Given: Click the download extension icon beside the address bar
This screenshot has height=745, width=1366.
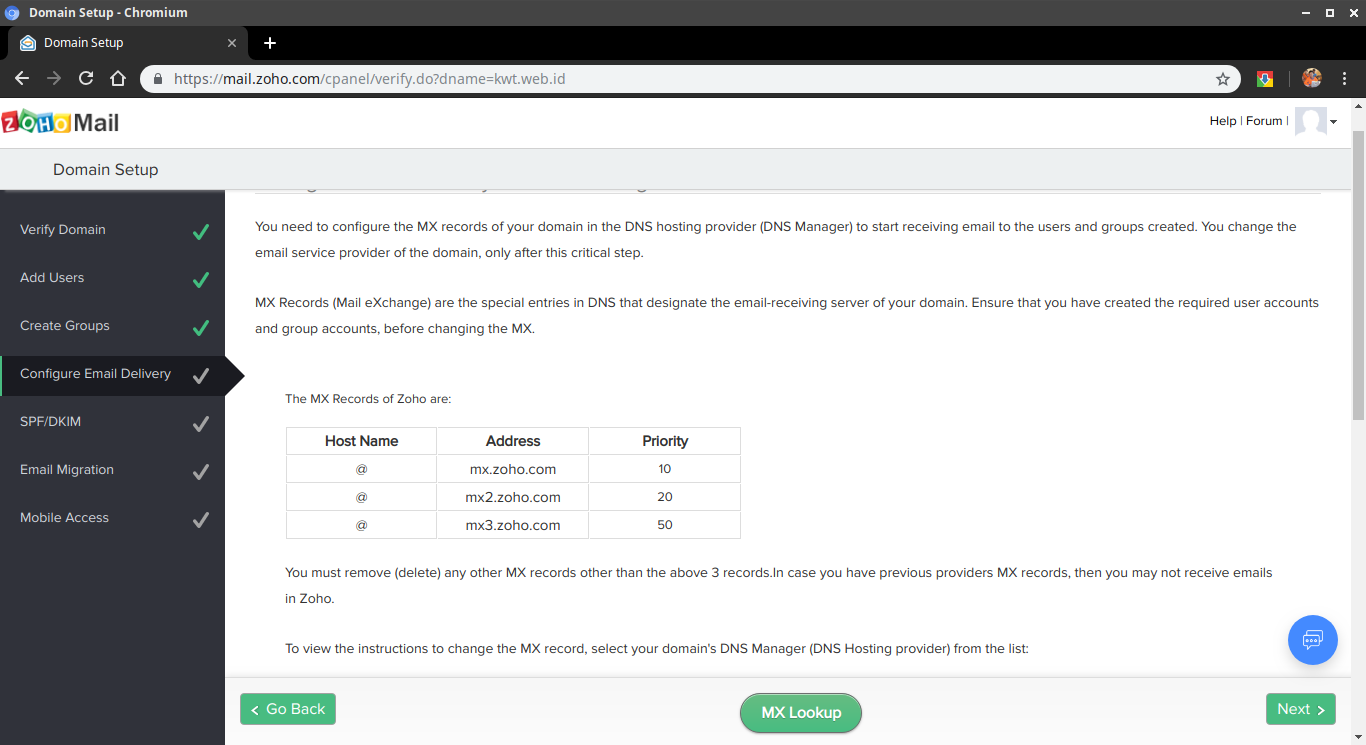Looking at the screenshot, I should 1264,78.
